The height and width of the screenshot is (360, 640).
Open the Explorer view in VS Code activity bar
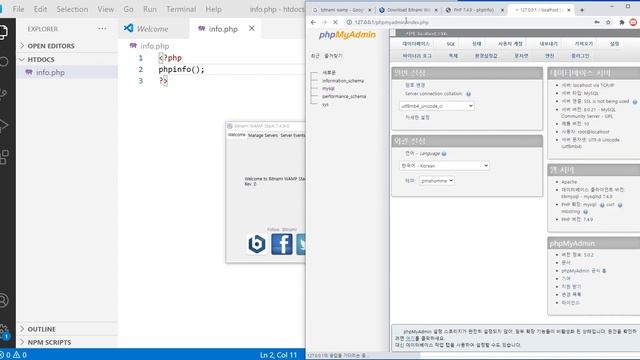[3, 32]
